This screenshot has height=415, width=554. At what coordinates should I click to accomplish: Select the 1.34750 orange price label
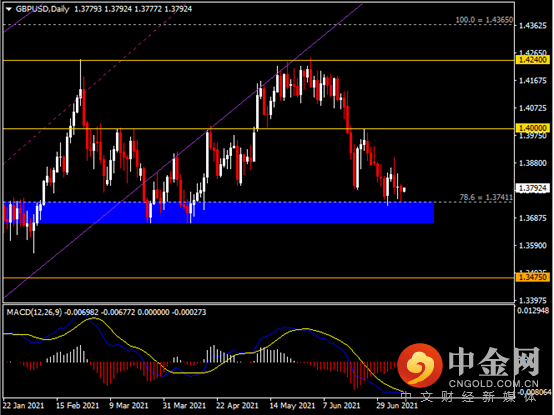(x=532, y=277)
